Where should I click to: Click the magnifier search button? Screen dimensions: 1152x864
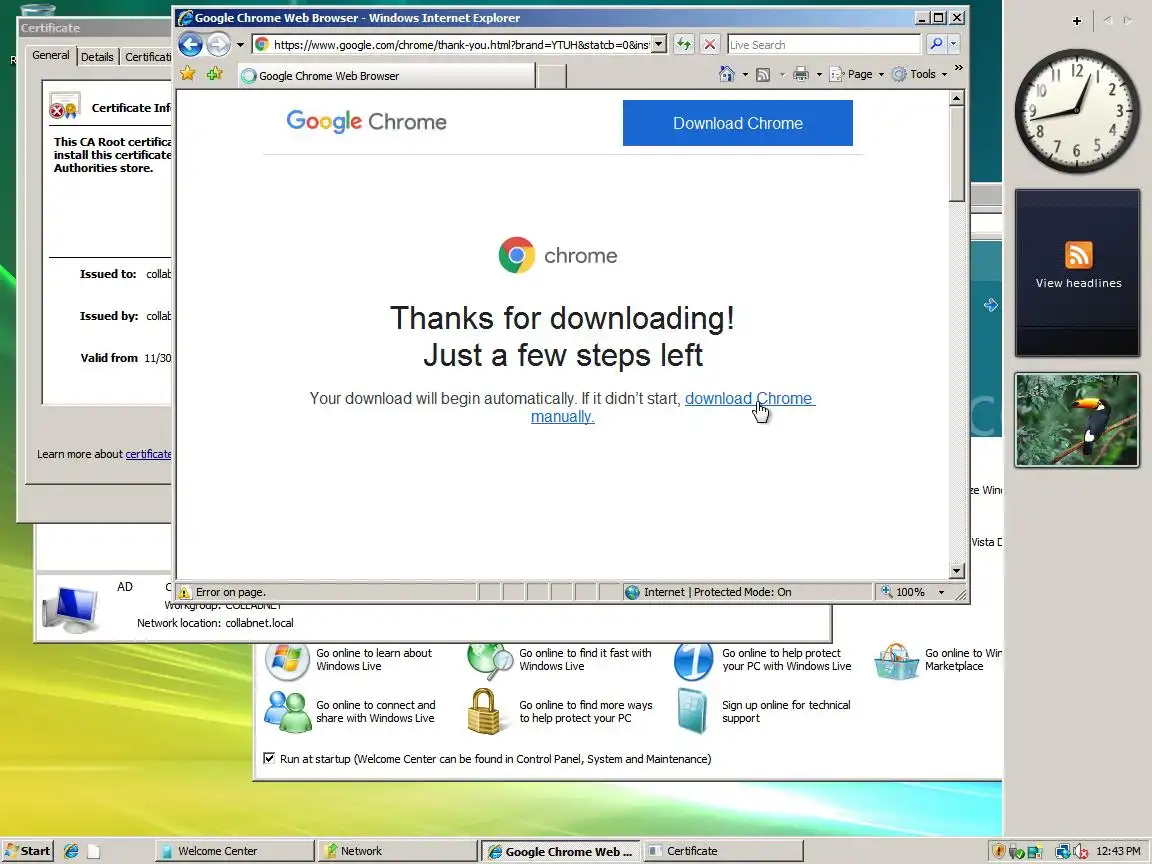point(936,45)
